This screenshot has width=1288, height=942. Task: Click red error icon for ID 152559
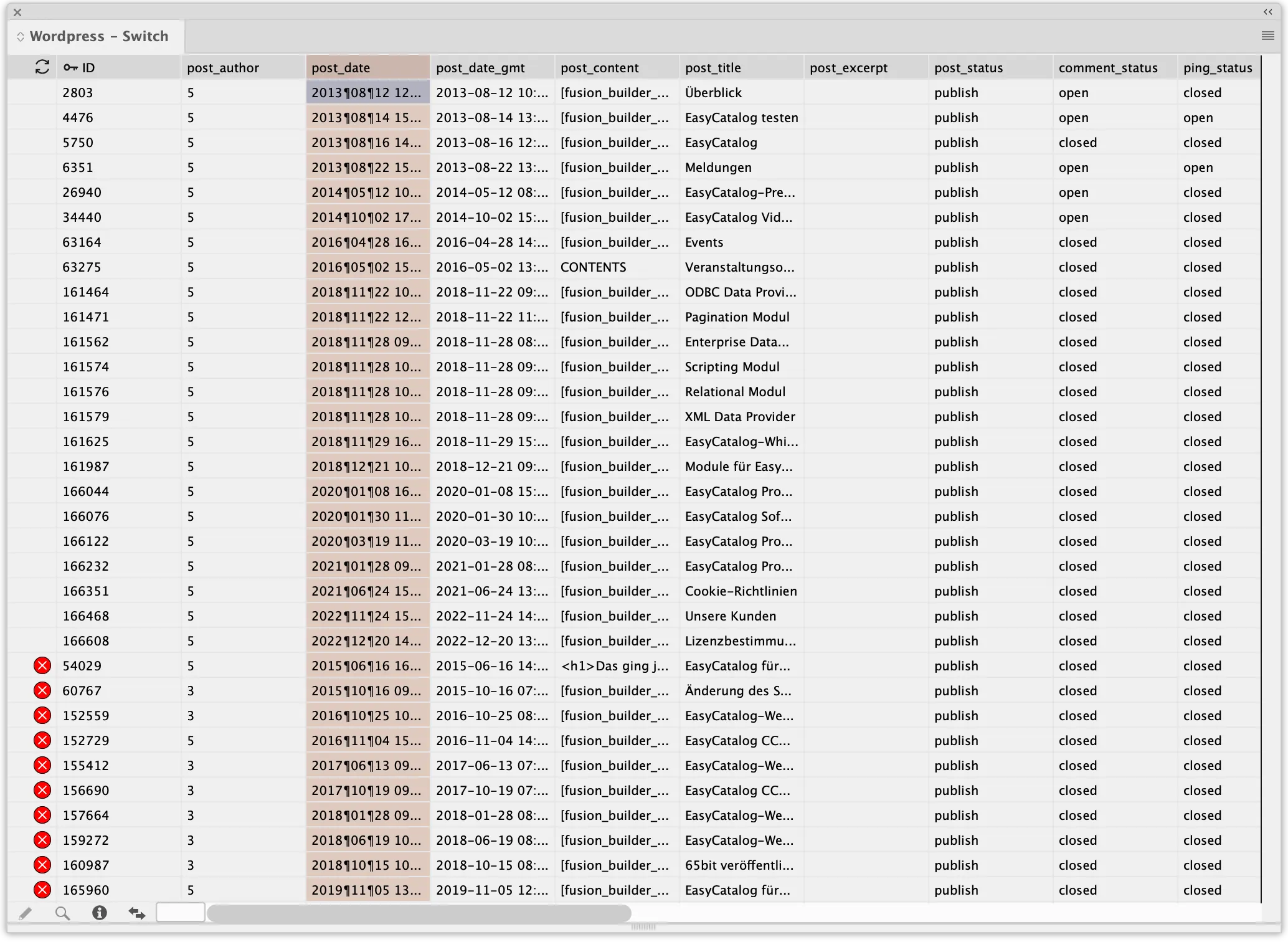[42, 715]
